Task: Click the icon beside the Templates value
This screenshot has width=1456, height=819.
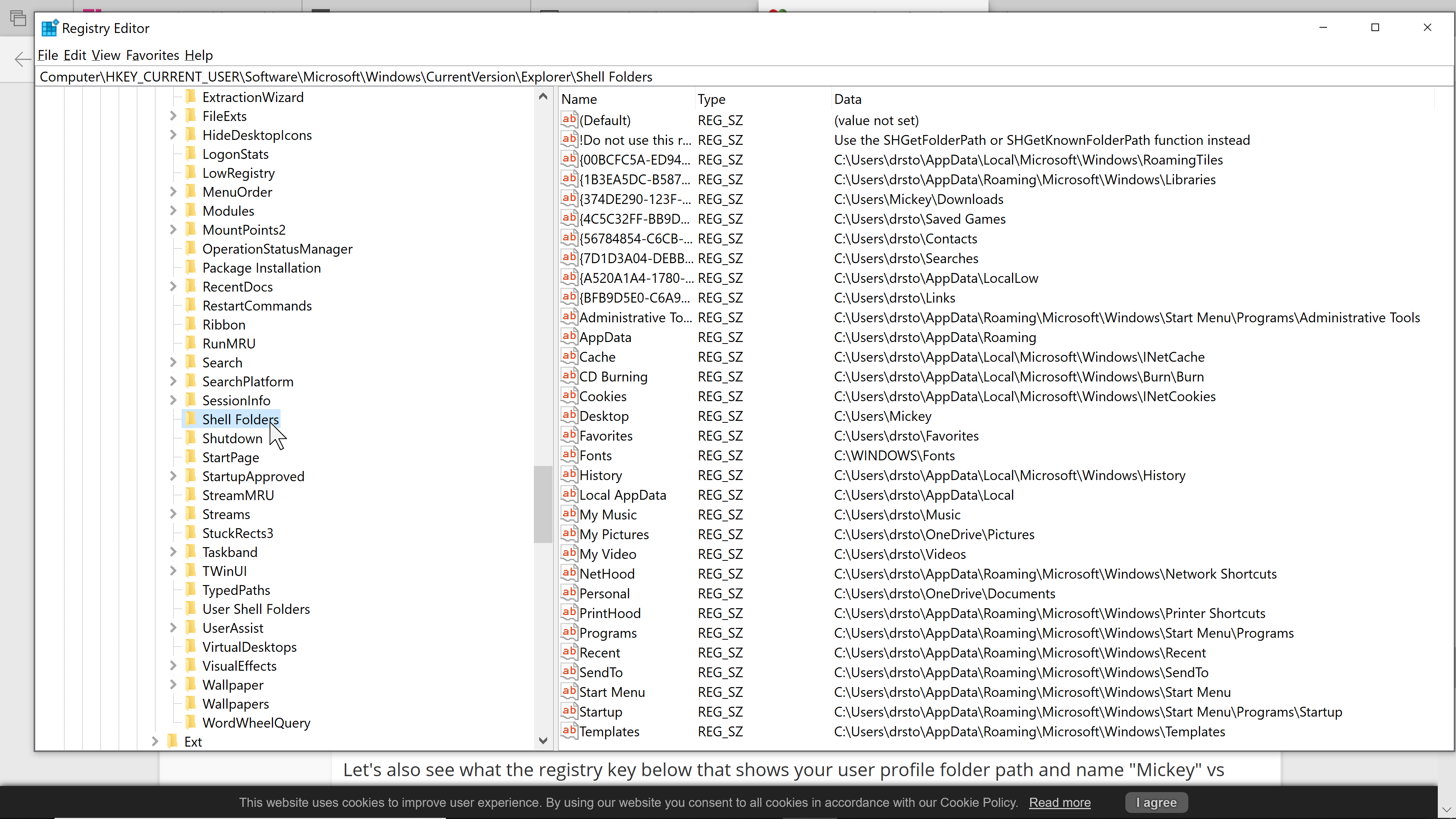Action: coord(569,731)
